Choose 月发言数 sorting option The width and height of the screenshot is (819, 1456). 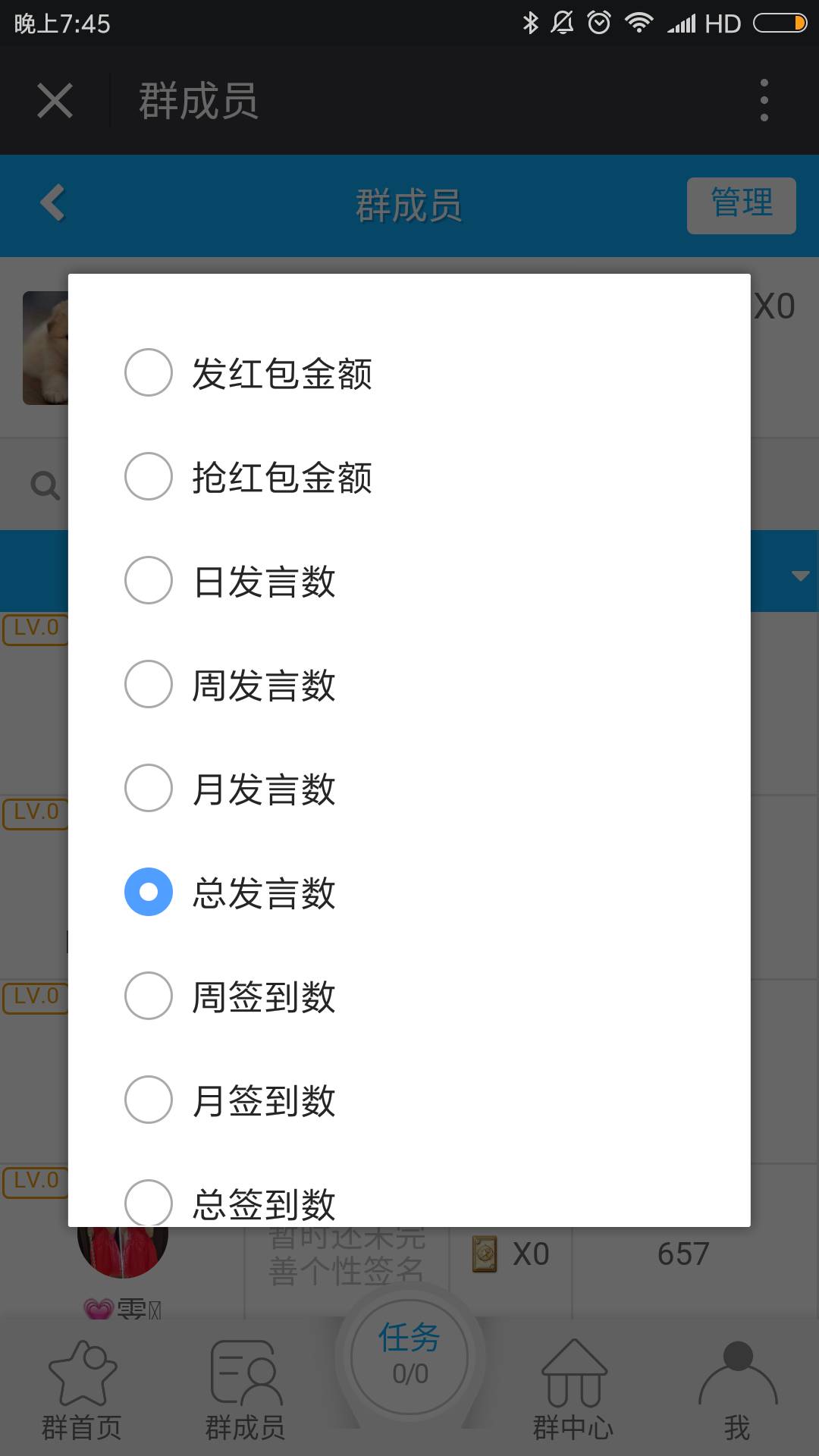pos(149,788)
